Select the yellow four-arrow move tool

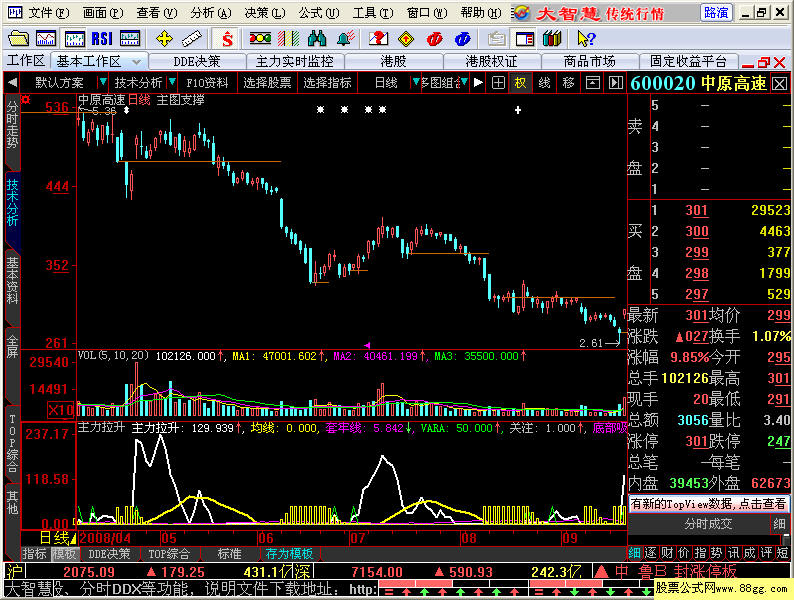[x=164, y=38]
